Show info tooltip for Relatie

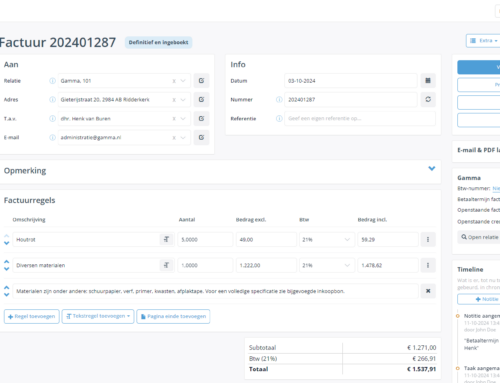click(52, 81)
